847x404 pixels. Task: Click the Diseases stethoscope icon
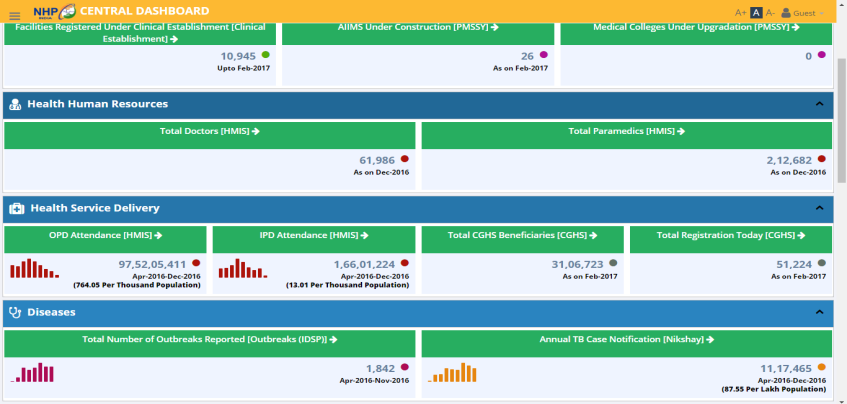coord(15,312)
